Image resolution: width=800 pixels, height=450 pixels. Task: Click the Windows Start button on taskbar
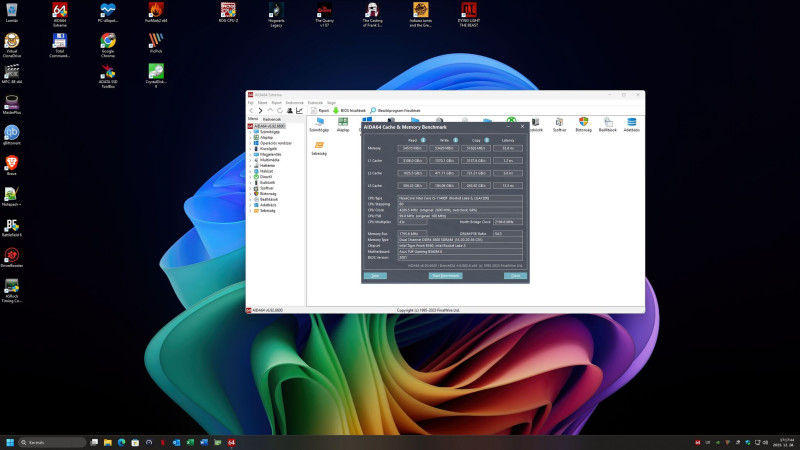pos(10,442)
